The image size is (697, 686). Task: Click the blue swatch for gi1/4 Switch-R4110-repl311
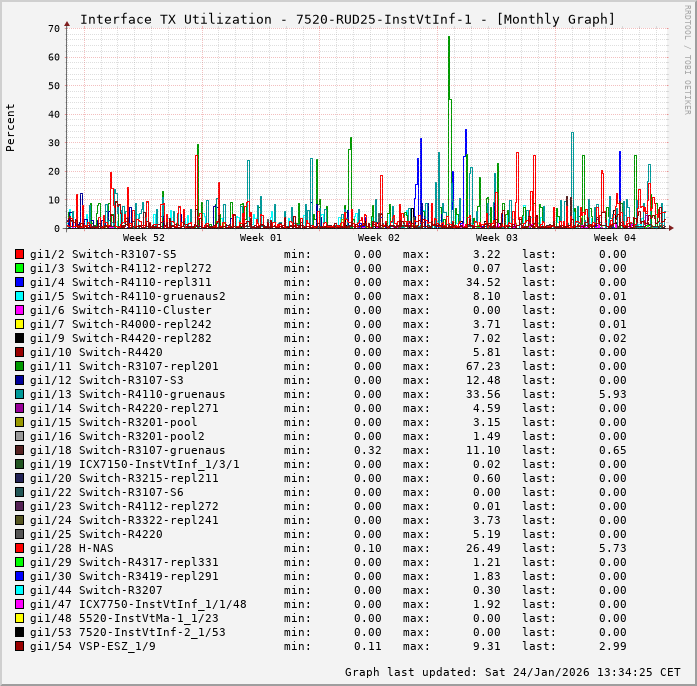pos(19,282)
